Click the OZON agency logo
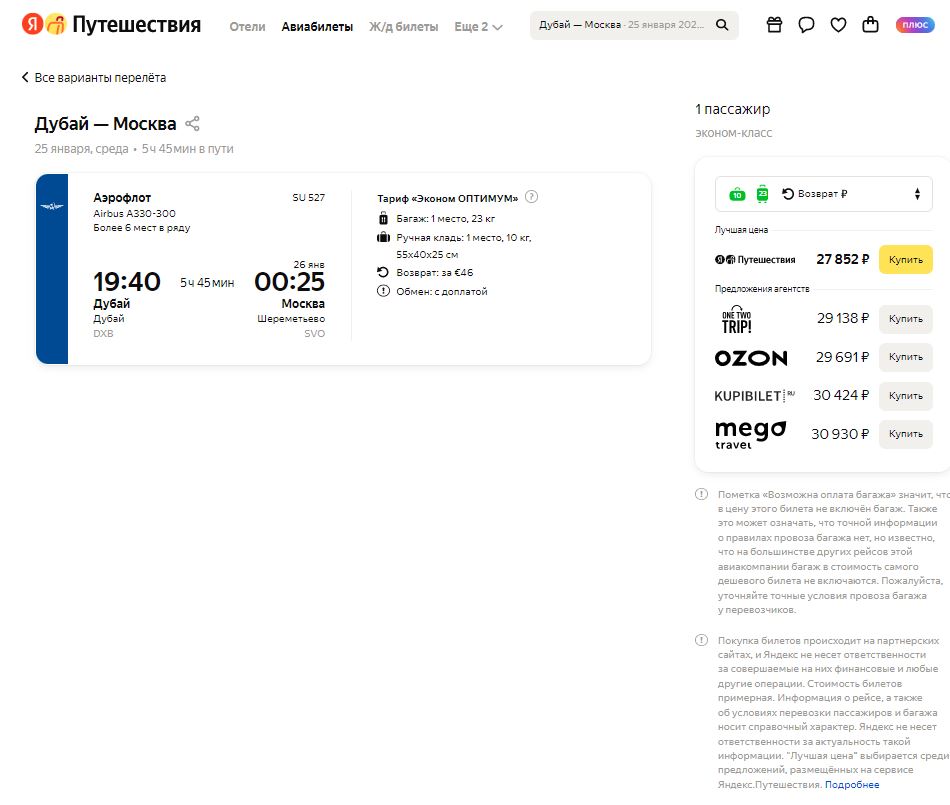950x805 pixels. [751, 358]
